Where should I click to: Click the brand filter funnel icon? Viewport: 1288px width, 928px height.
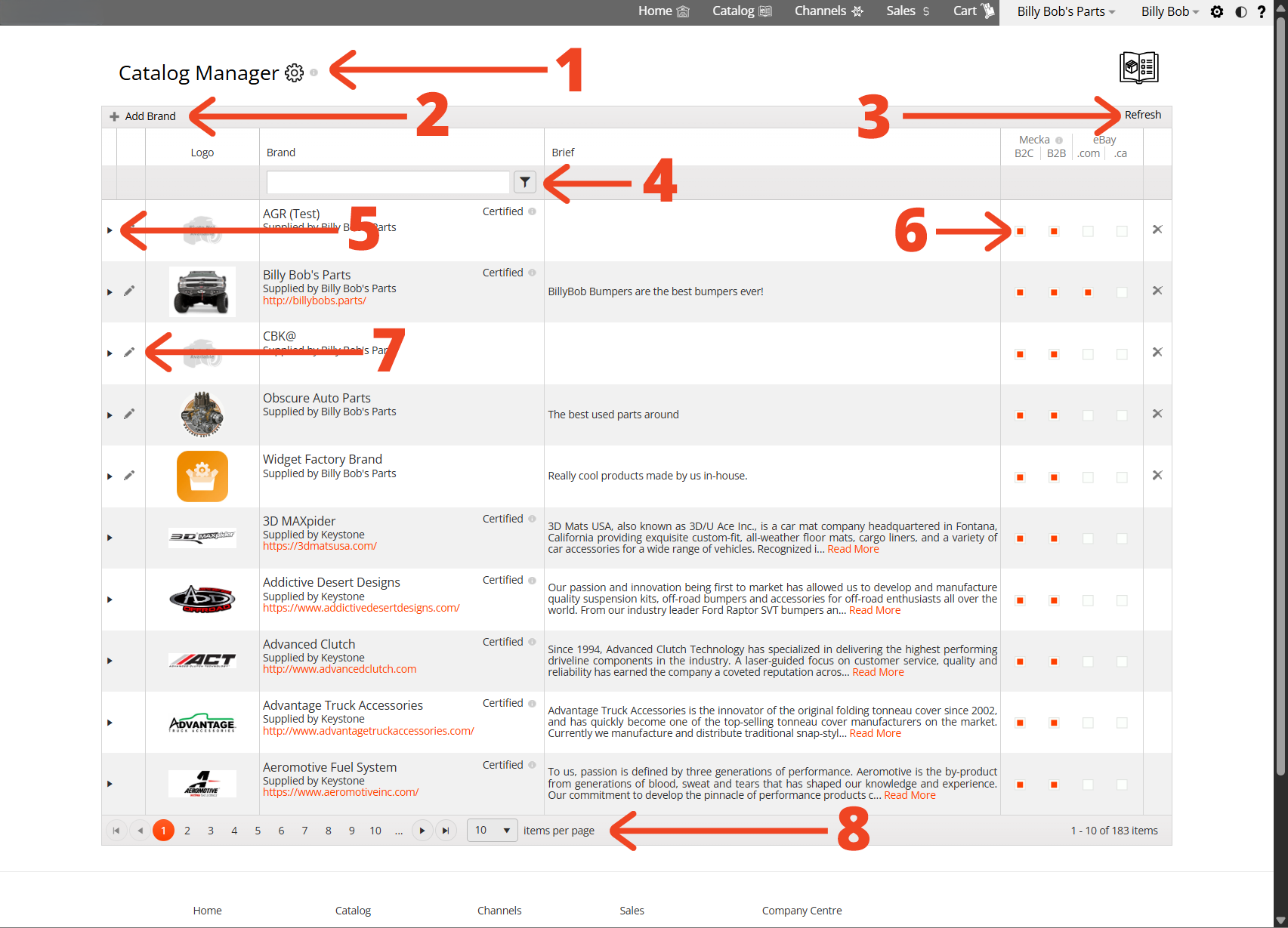[525, 182]
